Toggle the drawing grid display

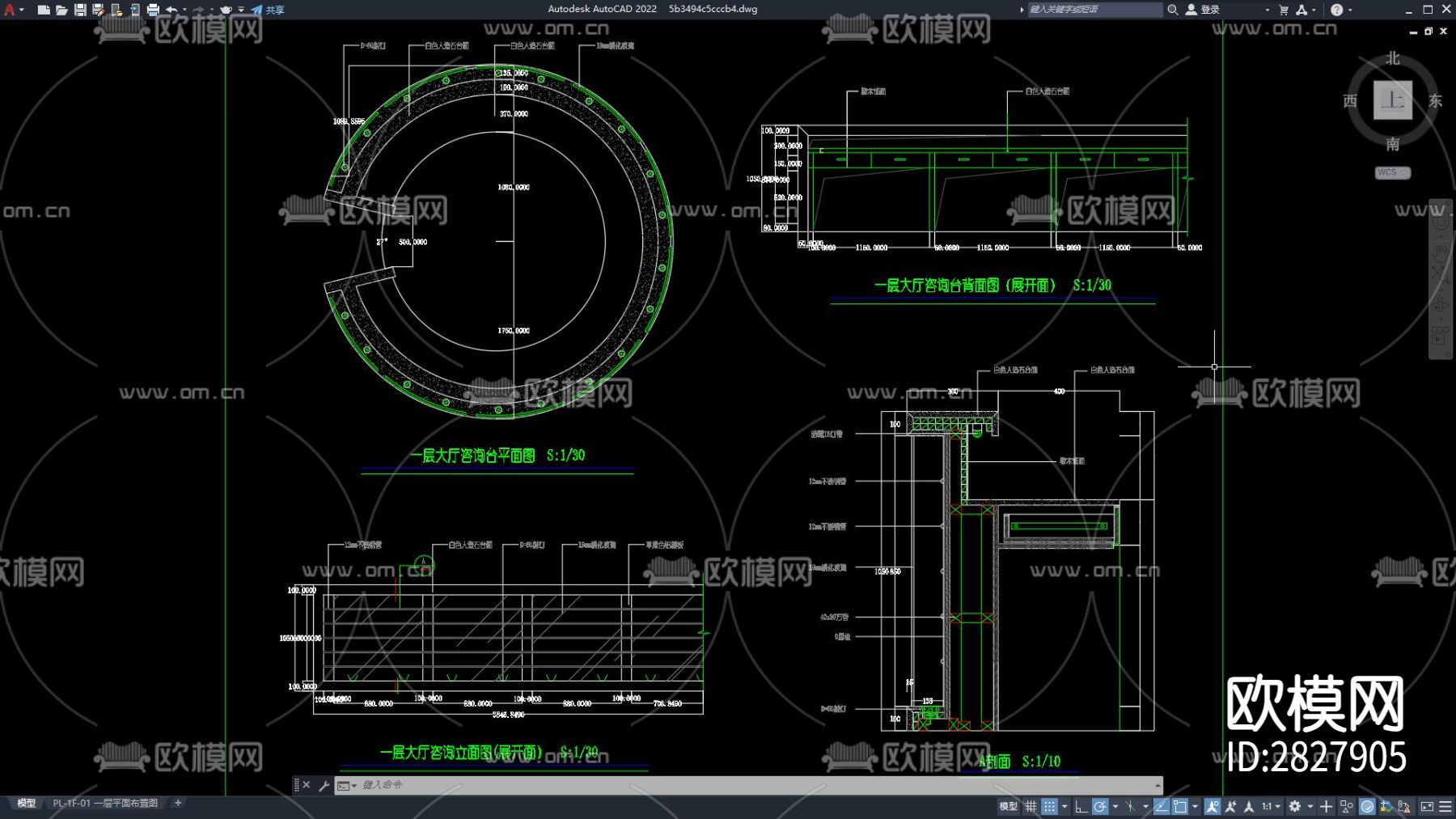click(1031, 806)
